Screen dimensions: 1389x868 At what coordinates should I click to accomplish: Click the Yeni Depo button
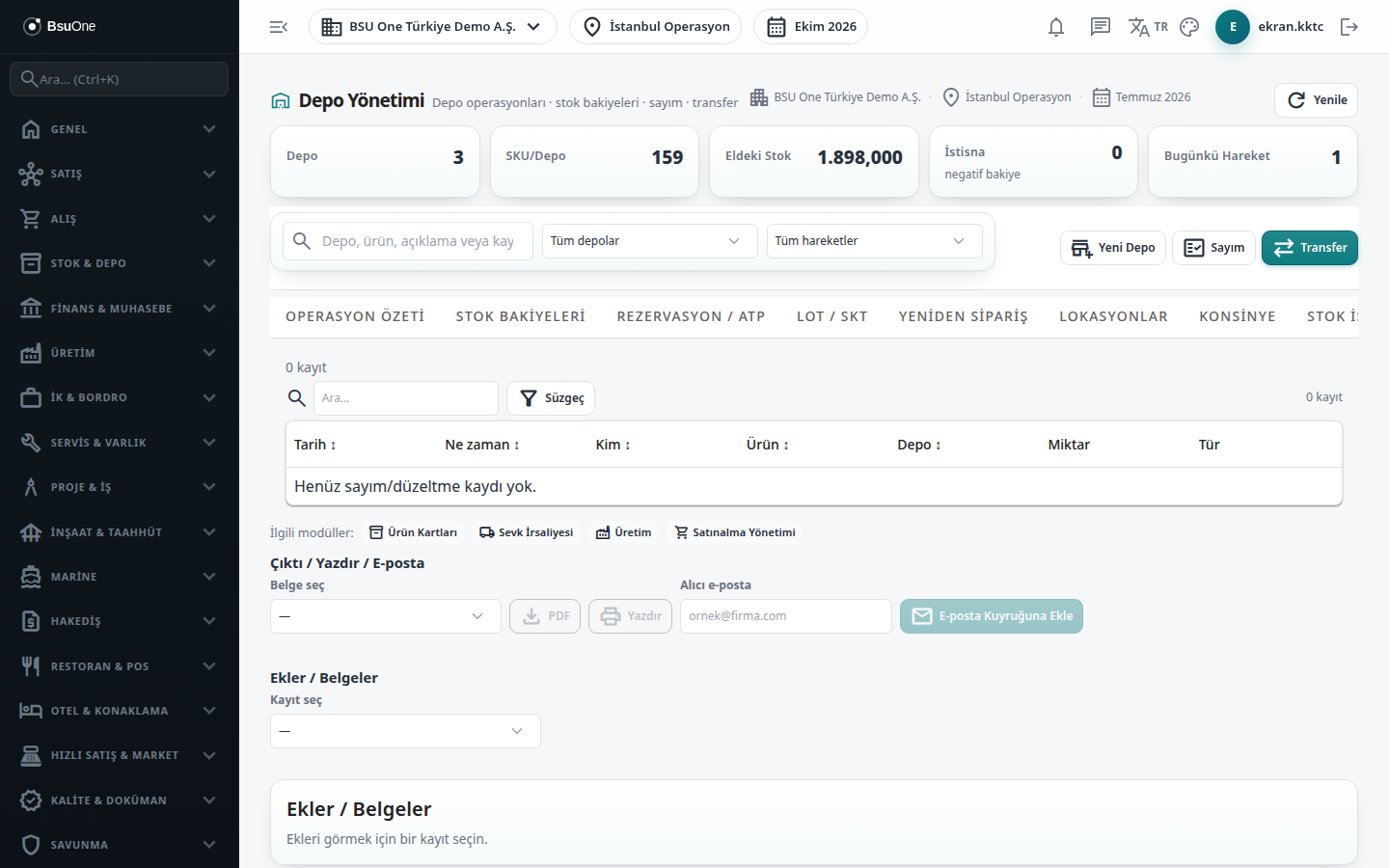1113,248
